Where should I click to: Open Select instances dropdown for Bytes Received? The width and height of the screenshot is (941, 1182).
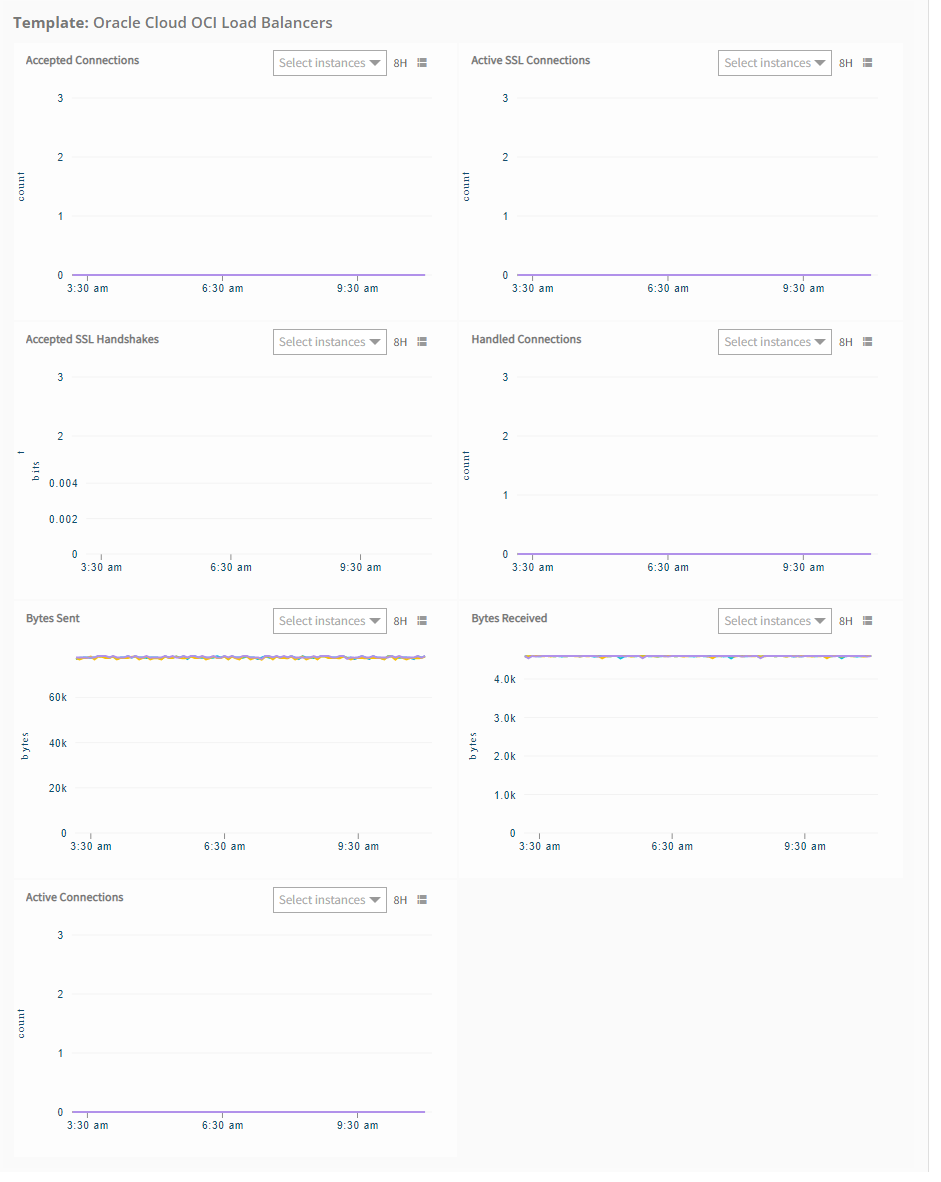pos(774,621)
